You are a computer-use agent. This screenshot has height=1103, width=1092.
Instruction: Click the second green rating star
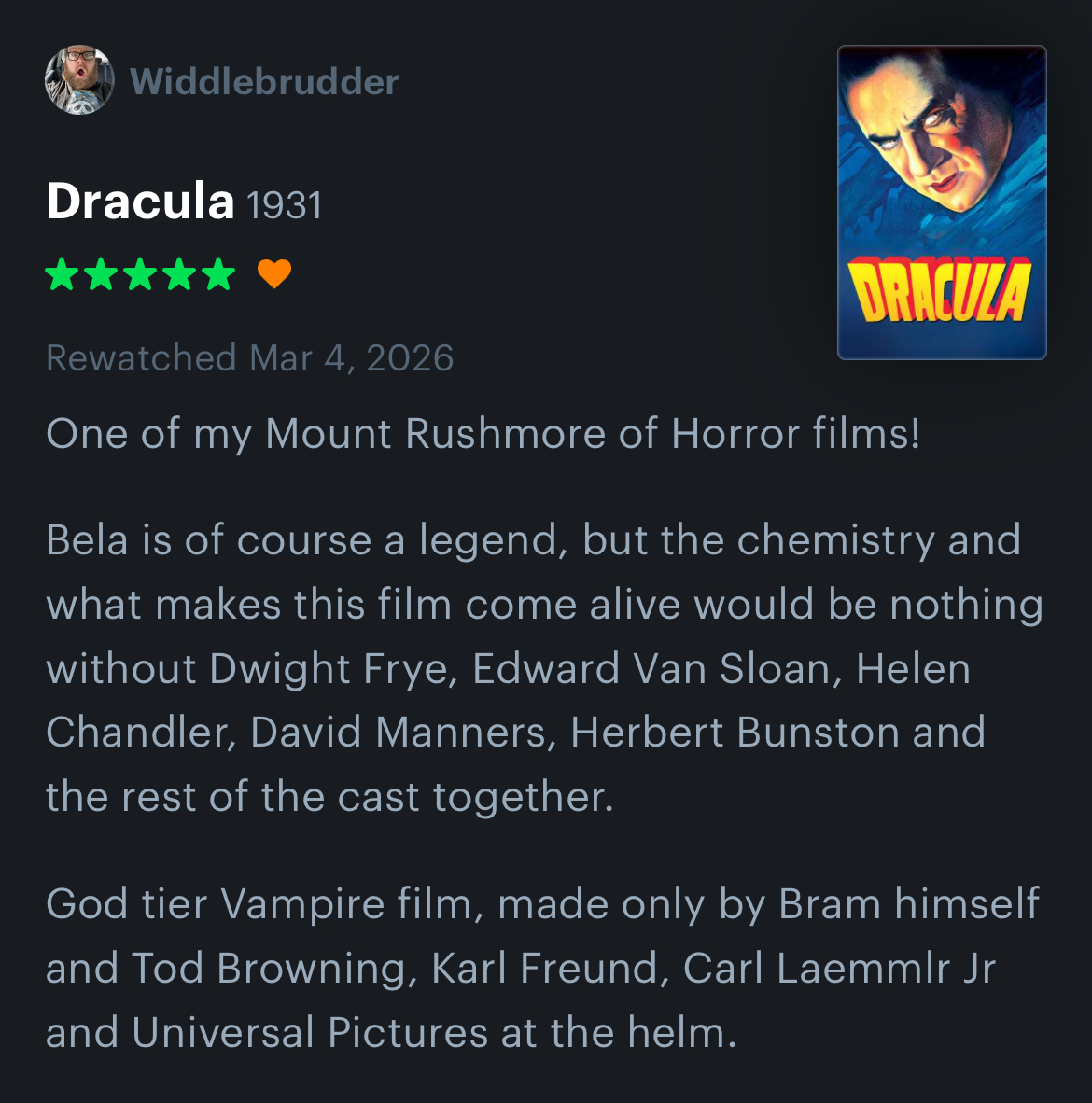pos(101,274)
